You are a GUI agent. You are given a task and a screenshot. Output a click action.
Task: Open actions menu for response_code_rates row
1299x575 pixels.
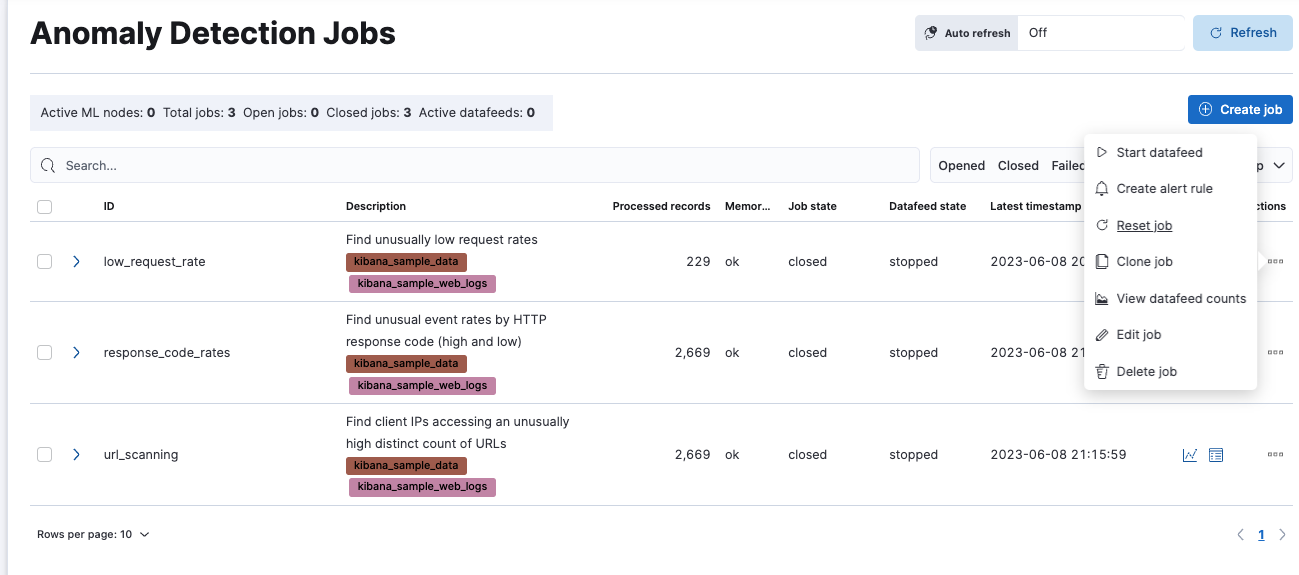click(1275, 353)
